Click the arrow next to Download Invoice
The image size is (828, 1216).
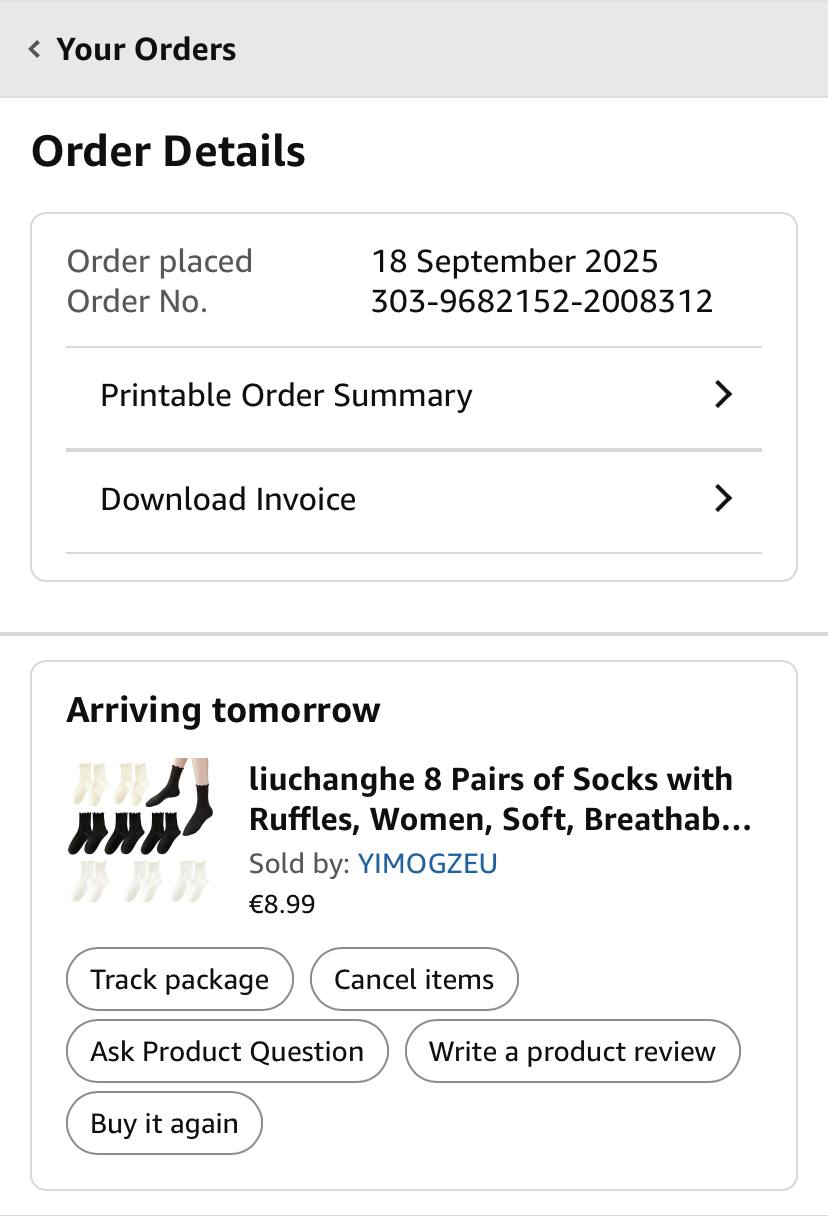tap(723, 499)
